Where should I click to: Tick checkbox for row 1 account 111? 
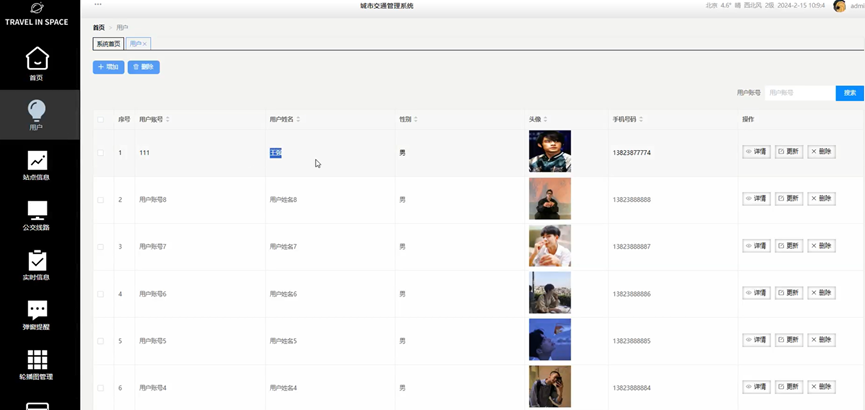[100, 153]
